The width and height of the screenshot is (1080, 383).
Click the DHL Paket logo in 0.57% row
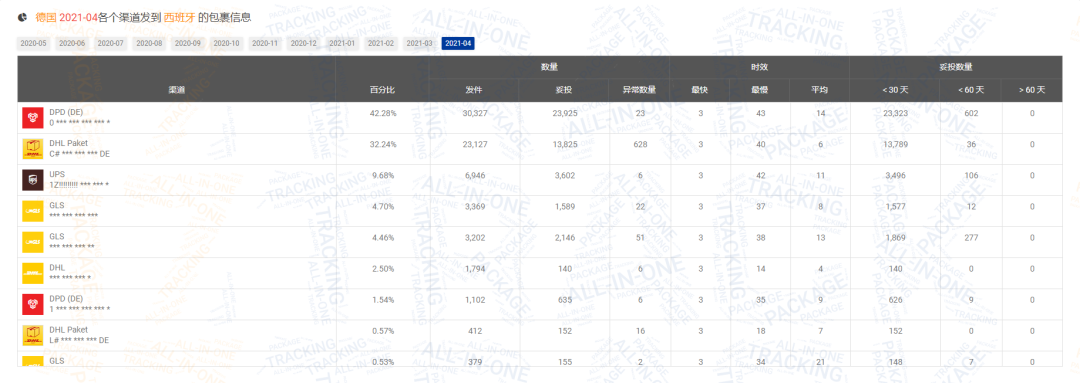coord(32,335)
